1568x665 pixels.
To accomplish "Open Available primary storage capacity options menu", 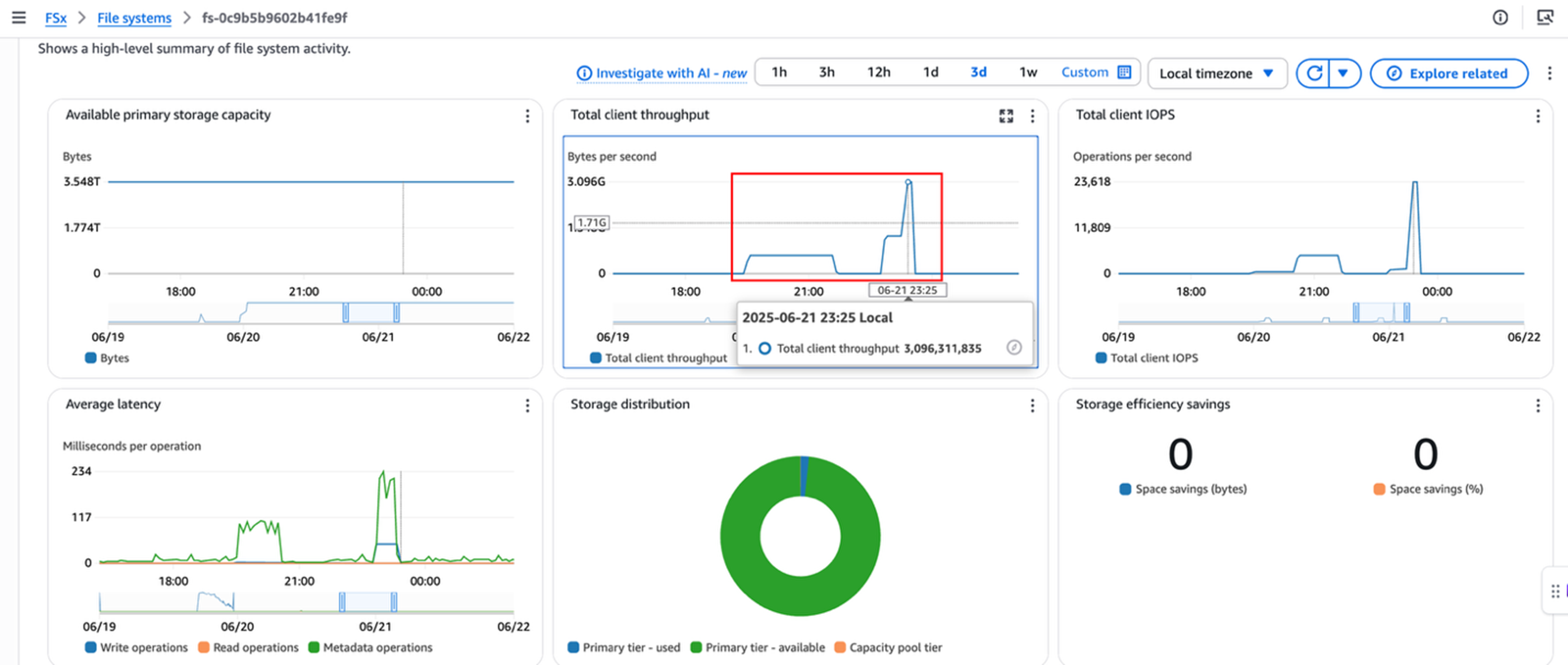I will [527, 115].
